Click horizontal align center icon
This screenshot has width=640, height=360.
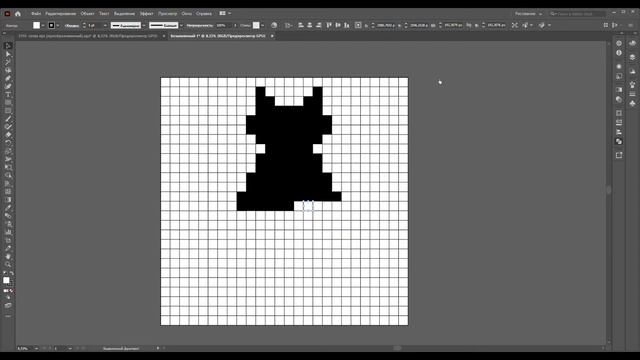(310, 25)
